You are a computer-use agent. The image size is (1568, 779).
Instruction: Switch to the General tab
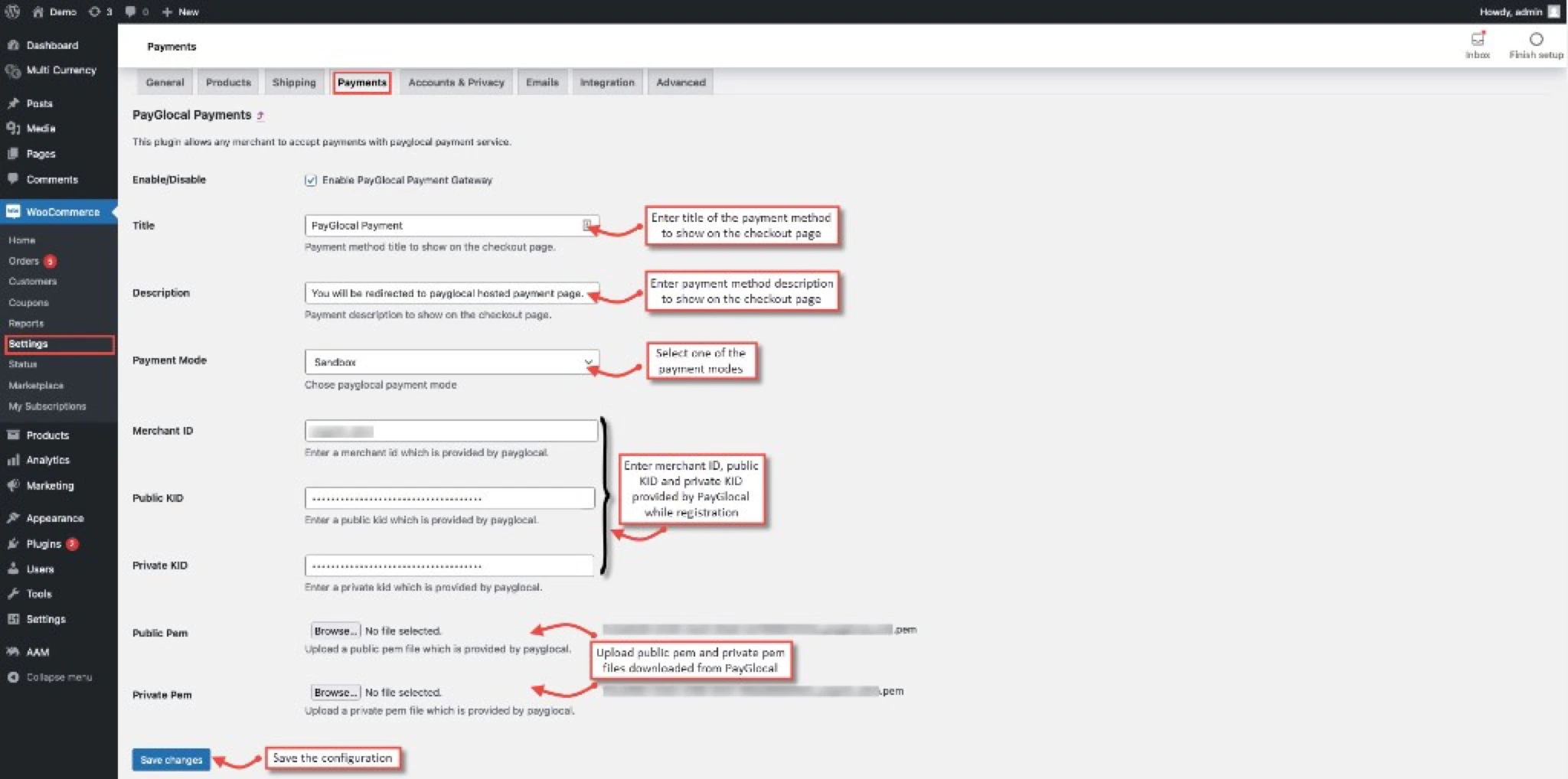coord(165,82)
